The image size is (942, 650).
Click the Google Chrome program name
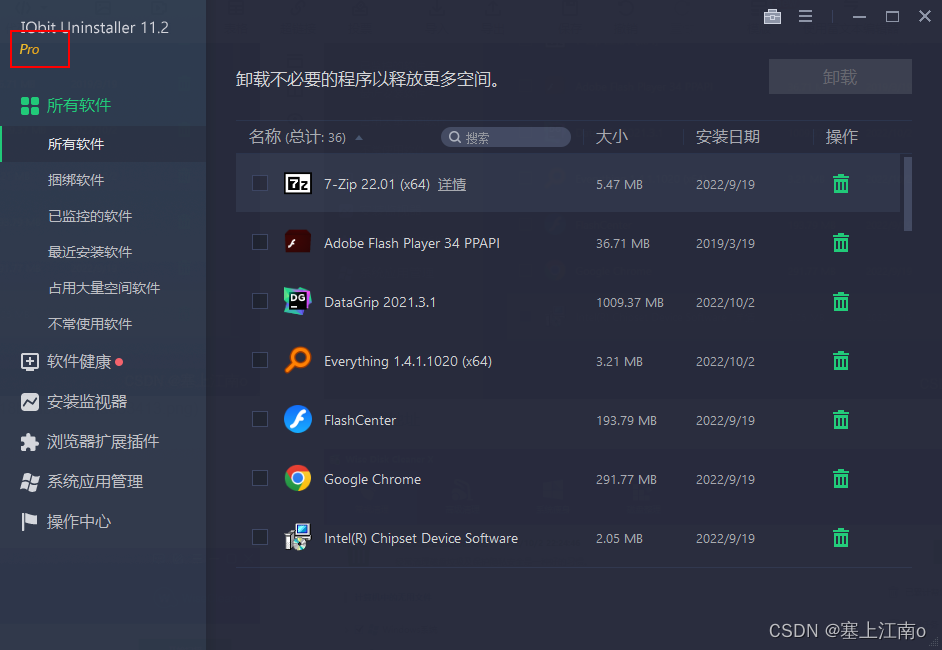tap(372, 479)
